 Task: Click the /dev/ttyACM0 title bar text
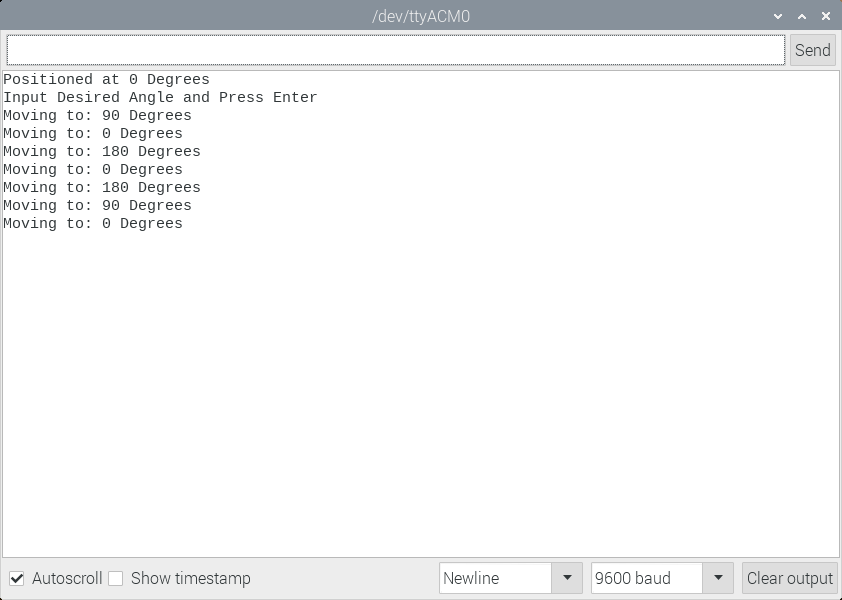421,17
